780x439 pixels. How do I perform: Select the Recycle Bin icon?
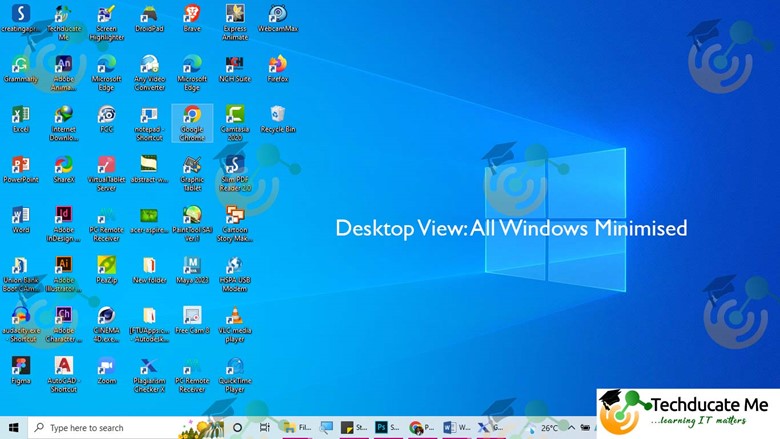[x=277, y=117]
